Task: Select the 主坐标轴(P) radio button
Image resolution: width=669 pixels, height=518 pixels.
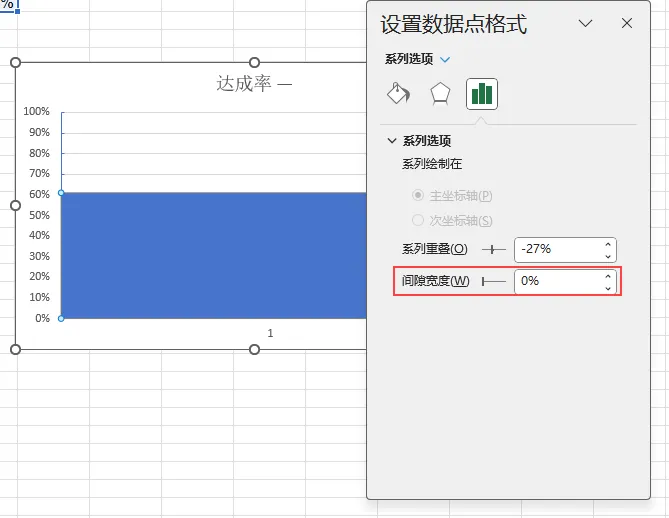Action: click(x=418, y=195)
